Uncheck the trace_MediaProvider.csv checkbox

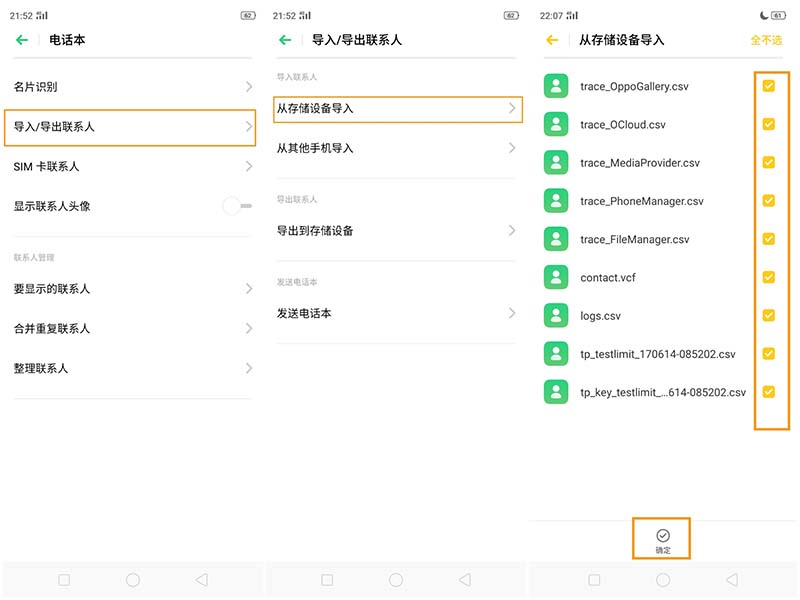[768, 162]
